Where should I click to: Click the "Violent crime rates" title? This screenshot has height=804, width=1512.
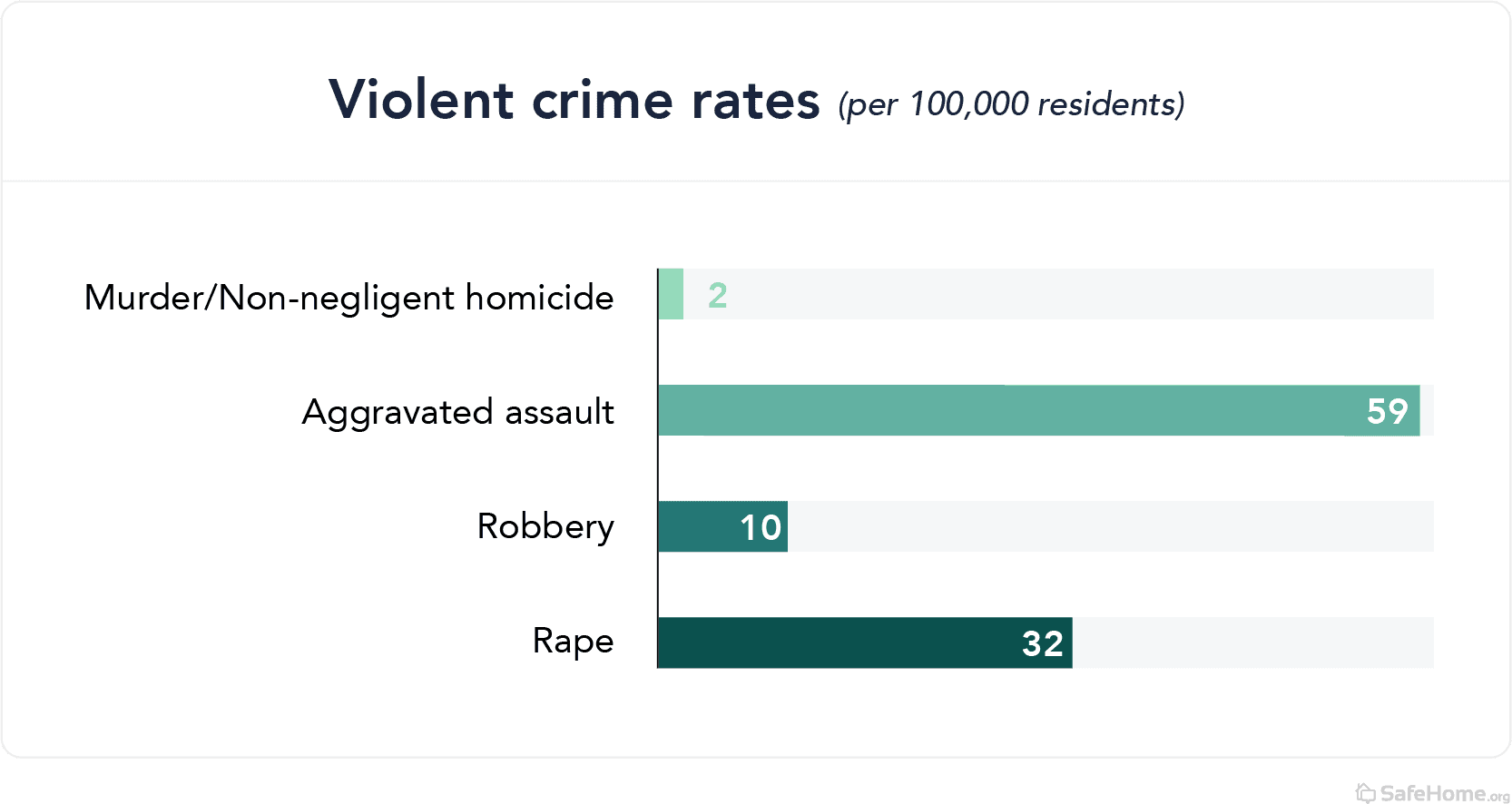(574, 100)
